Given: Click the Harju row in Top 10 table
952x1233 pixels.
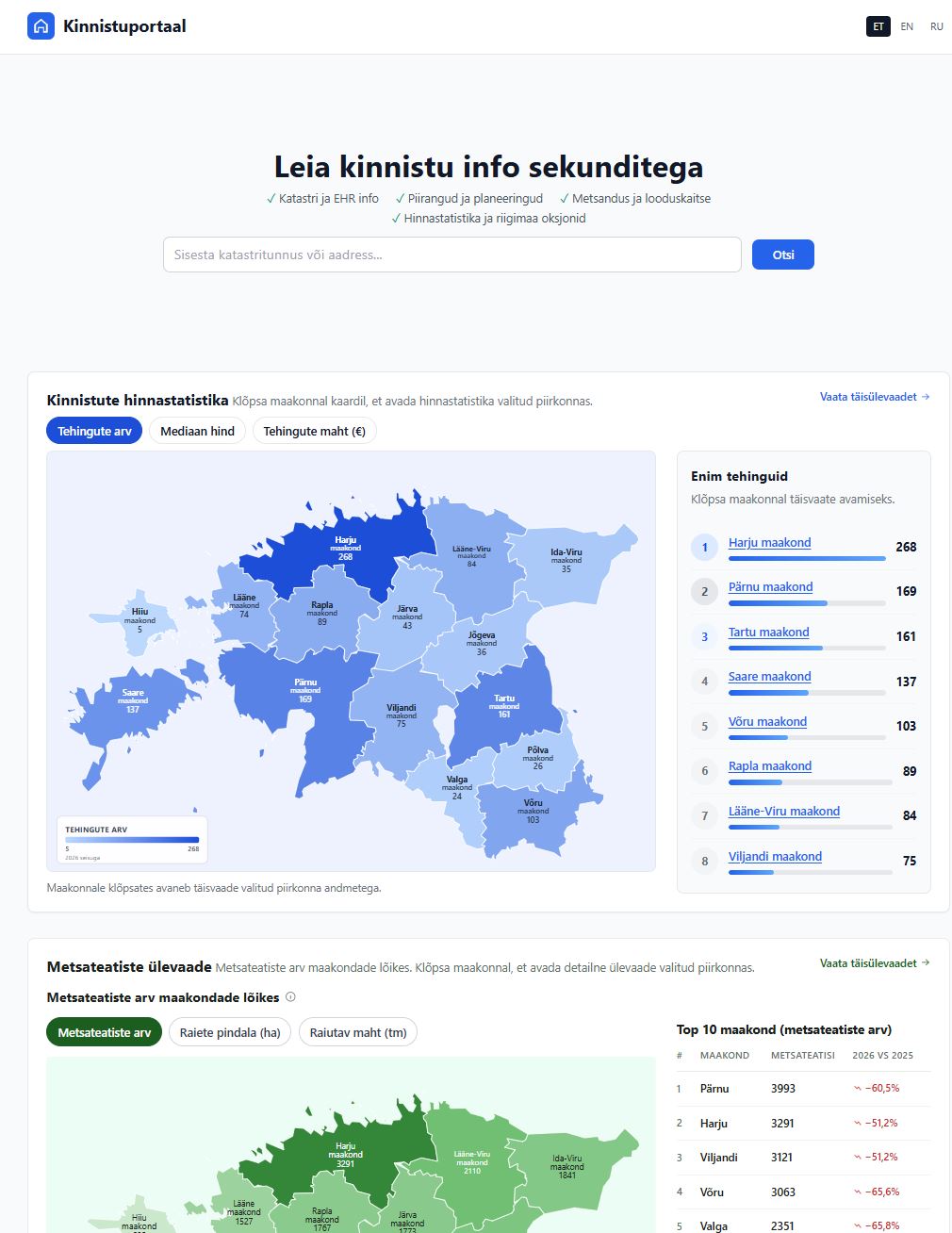Looking at the screenshot, I should (x=803, y=1123).
